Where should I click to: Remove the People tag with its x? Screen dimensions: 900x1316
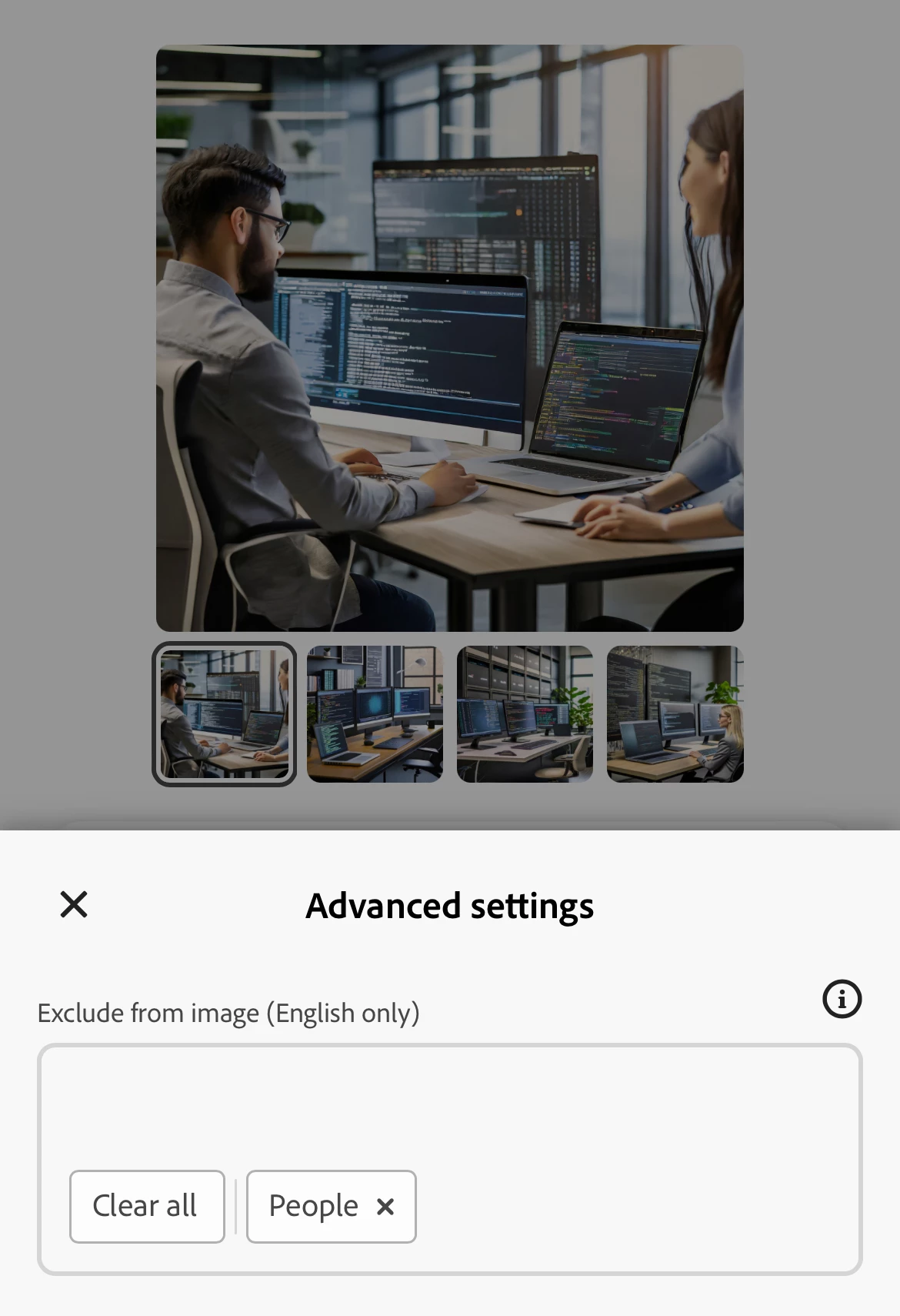coord(385,1206)
